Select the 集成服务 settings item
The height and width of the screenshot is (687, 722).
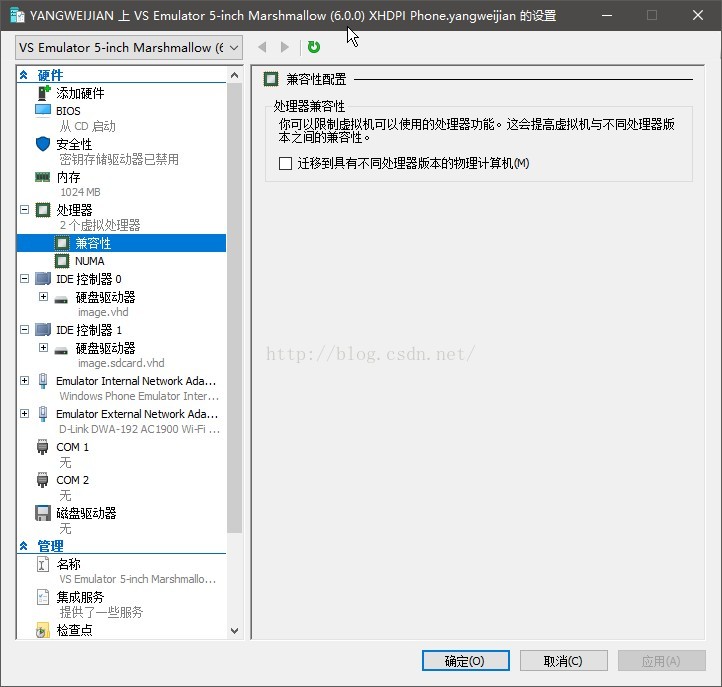pyautogui.click(x=80, y=597)
